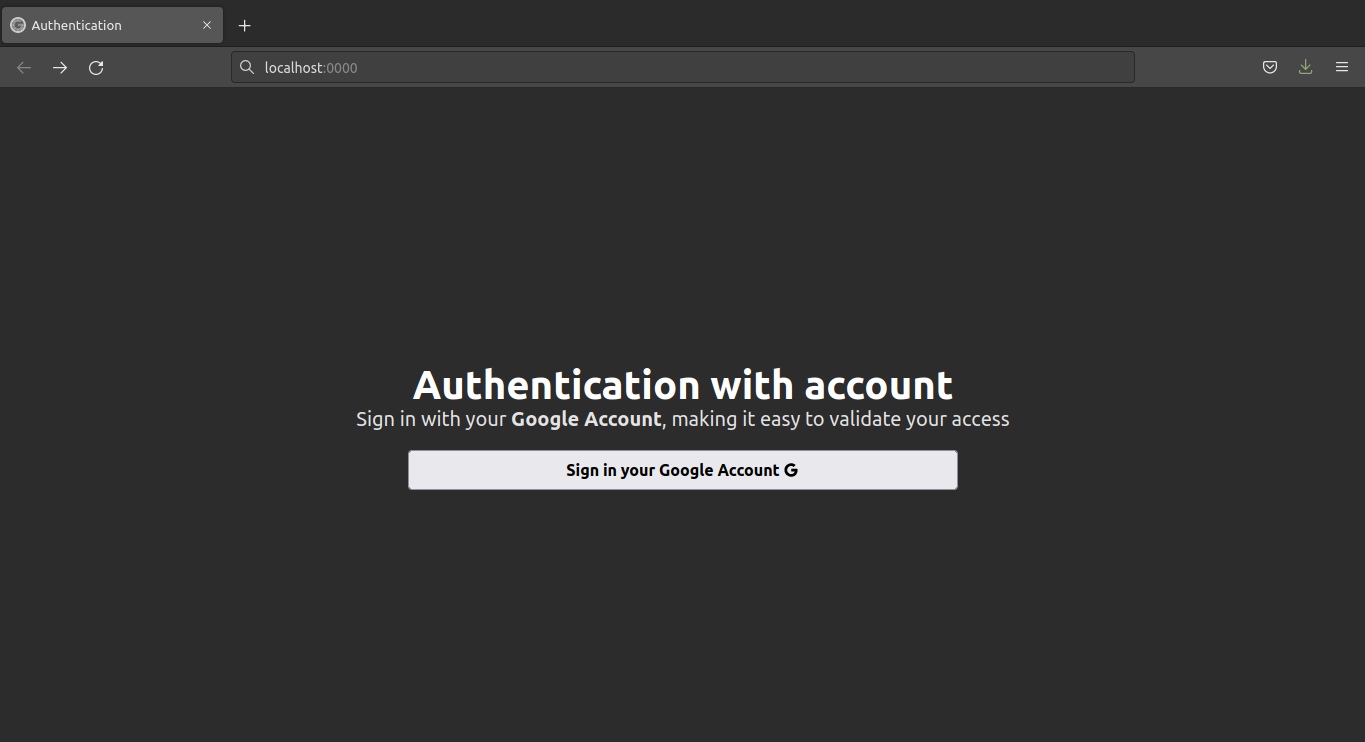Click the privacy shield icon
1365x742 pixels.
(x=1269, y=67)
